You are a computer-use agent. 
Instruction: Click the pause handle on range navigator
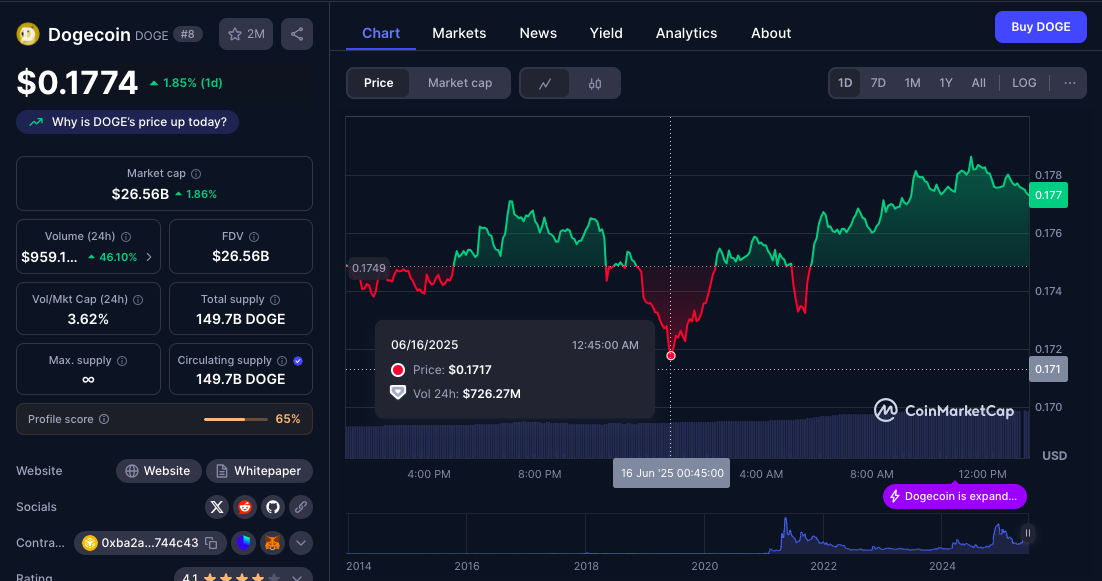click(x=1028, y=533)
